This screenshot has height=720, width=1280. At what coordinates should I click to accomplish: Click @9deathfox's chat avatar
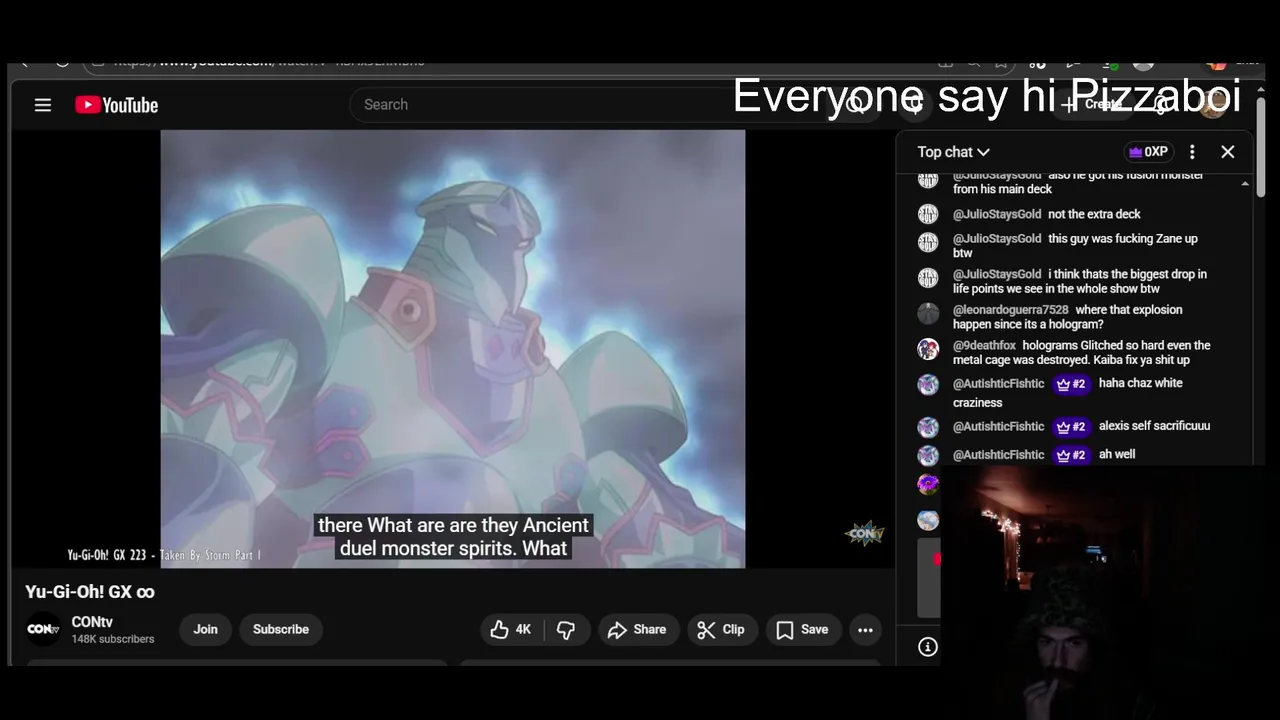928,349
